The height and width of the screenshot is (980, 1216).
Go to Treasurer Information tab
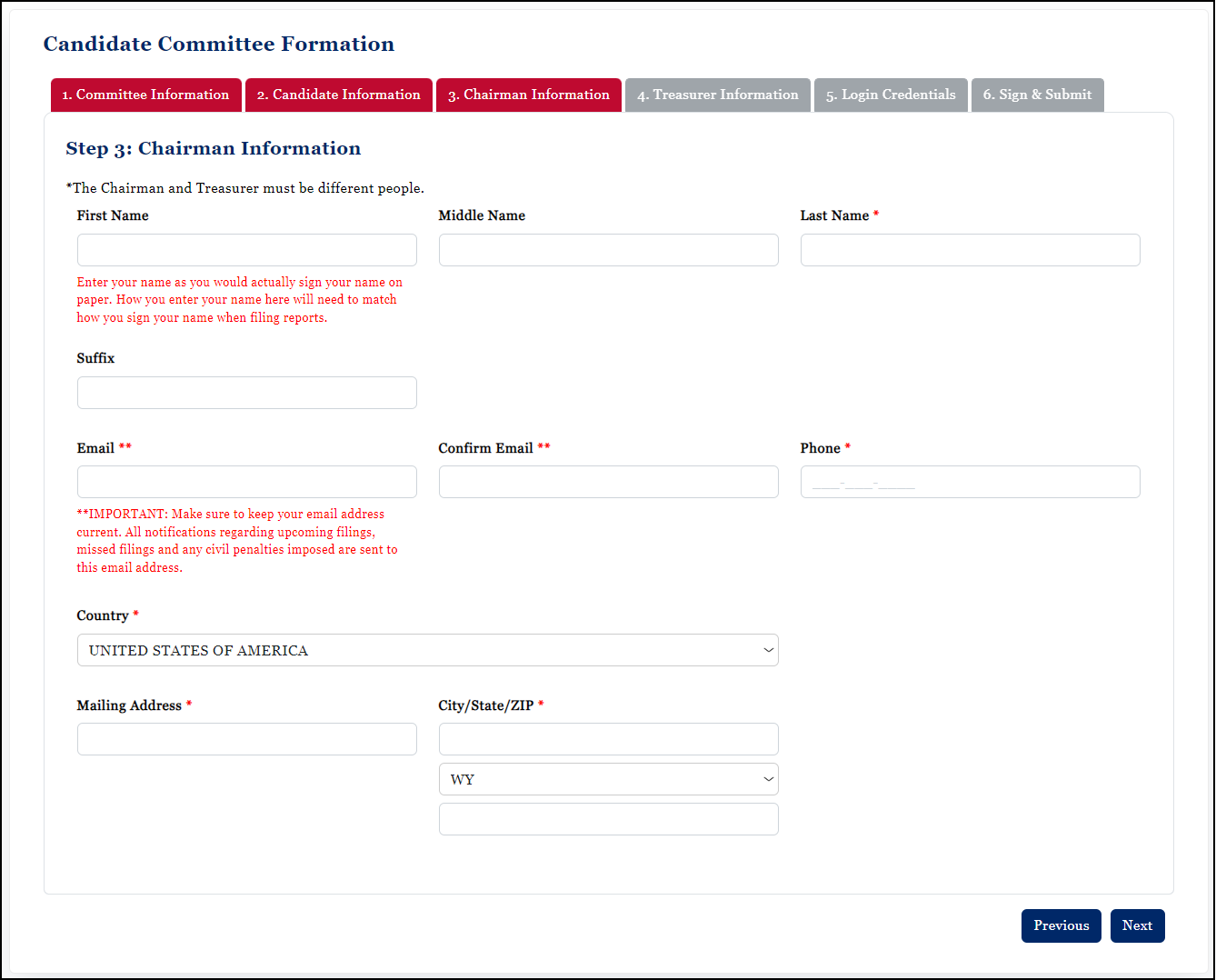click(717, 95)
